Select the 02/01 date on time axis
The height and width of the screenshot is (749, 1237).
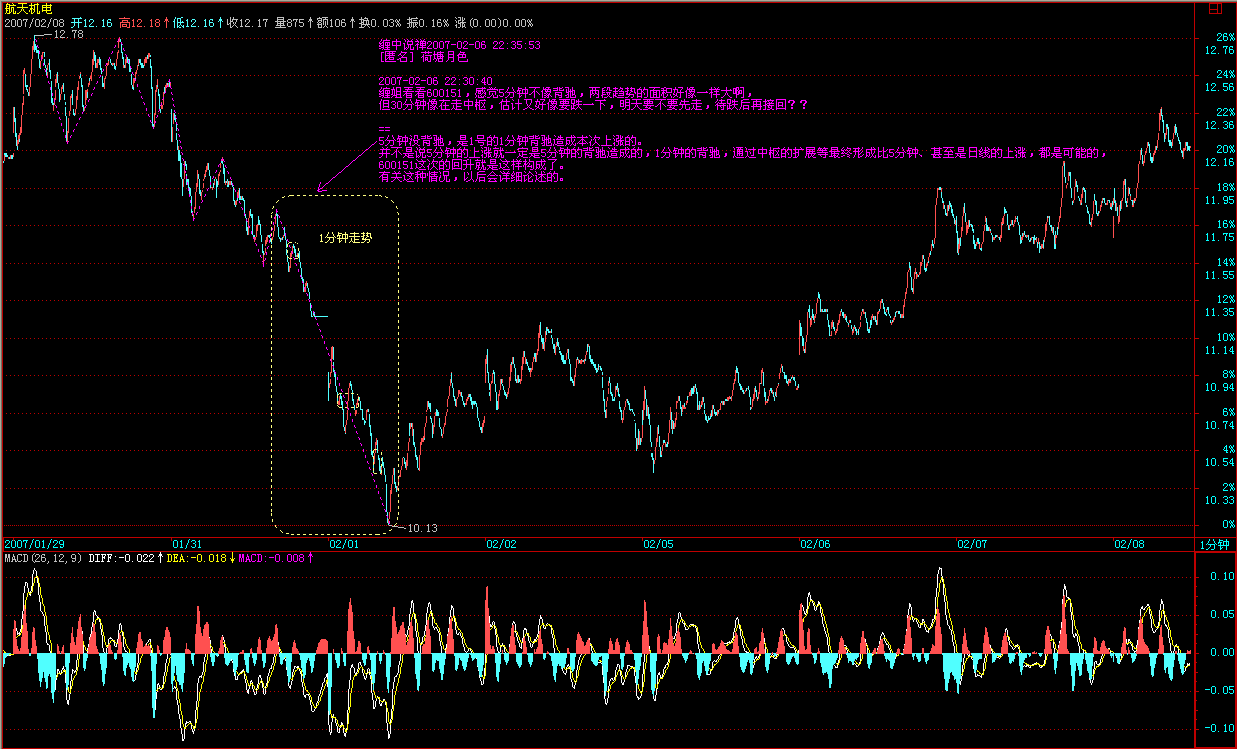(x=344, y=544)
